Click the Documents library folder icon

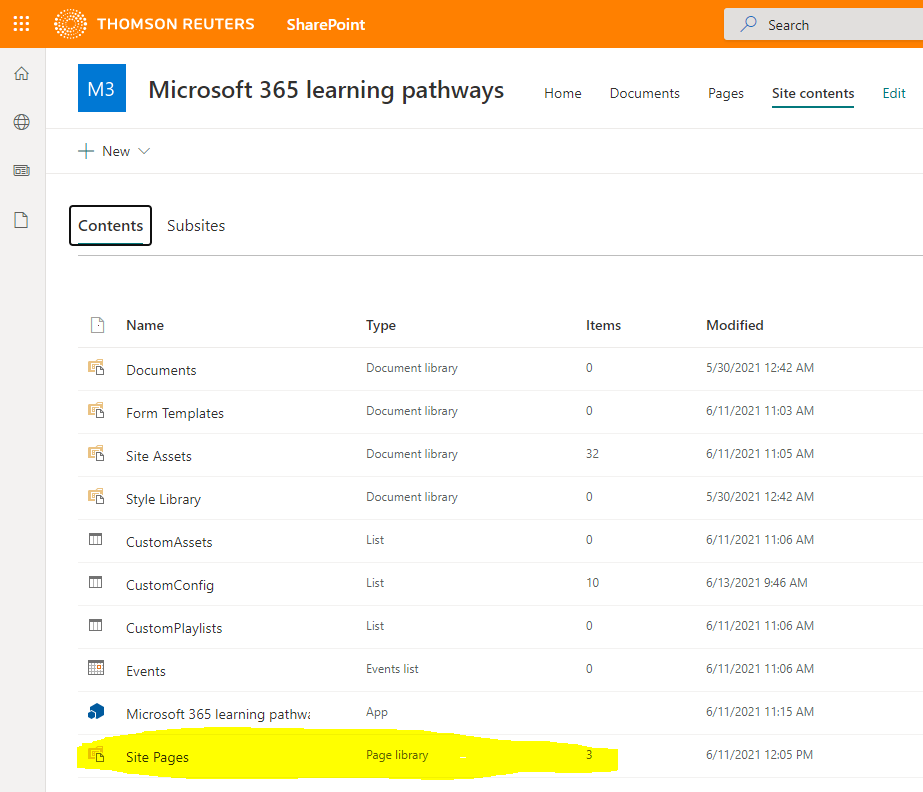pos(97,369)
